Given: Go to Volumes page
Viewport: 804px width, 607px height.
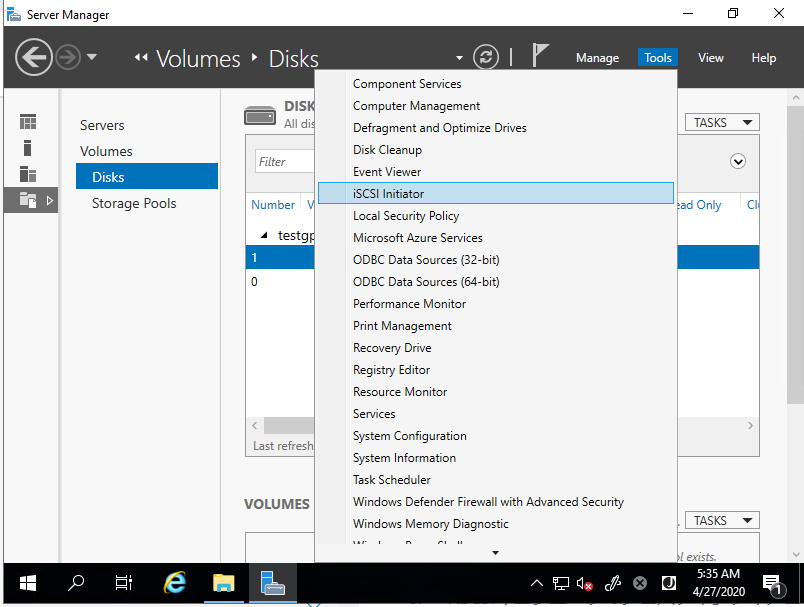Looking at the screenshot, I should (106, 152).
